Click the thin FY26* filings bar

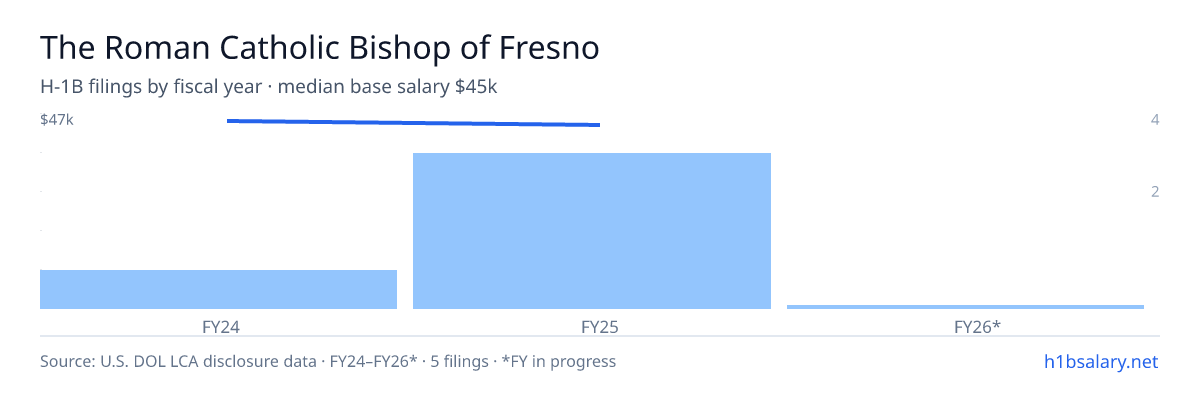(x=965, y=307)
